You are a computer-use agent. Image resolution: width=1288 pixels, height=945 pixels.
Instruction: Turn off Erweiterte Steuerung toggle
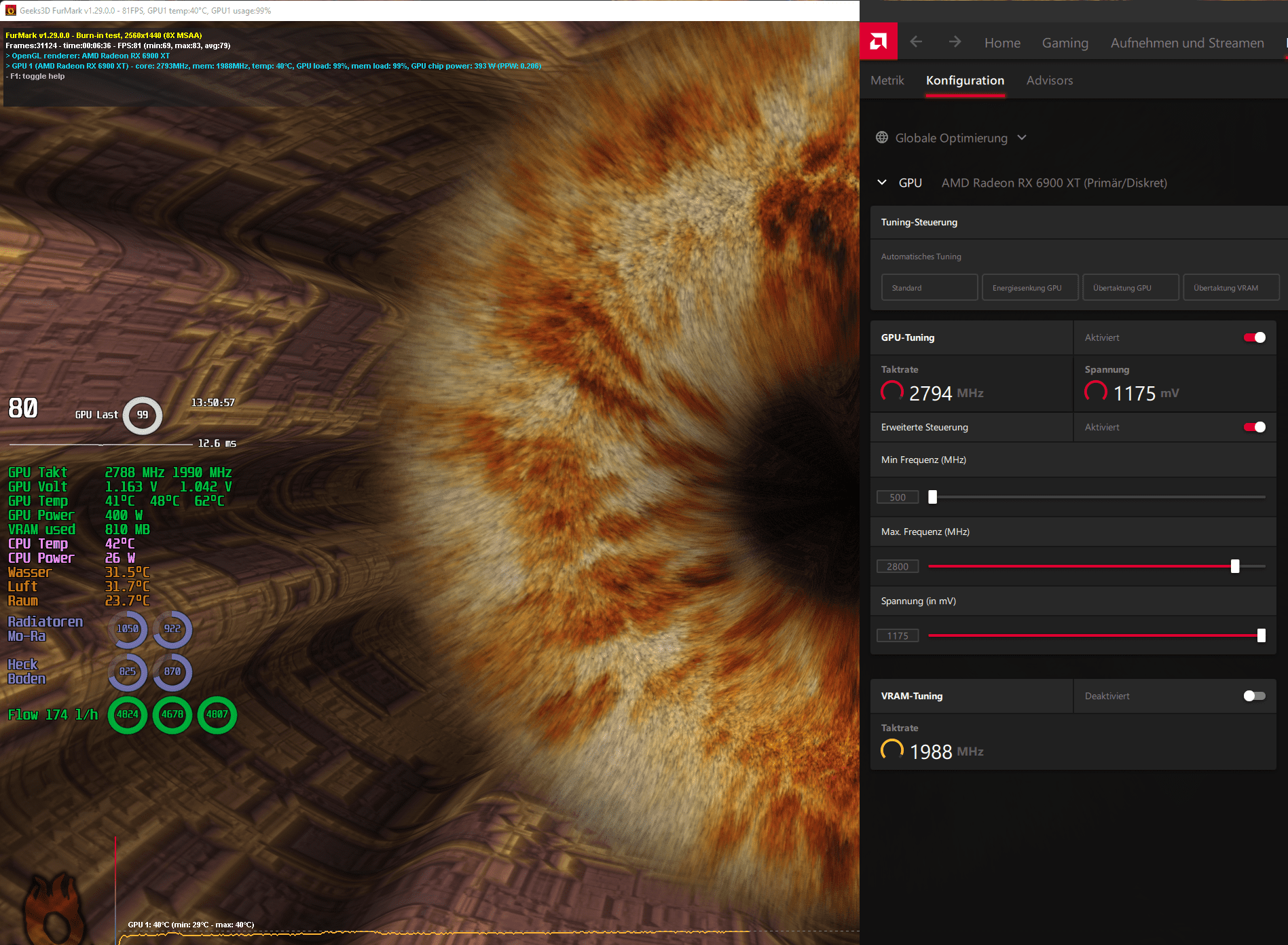click(x=1254, y=427)
